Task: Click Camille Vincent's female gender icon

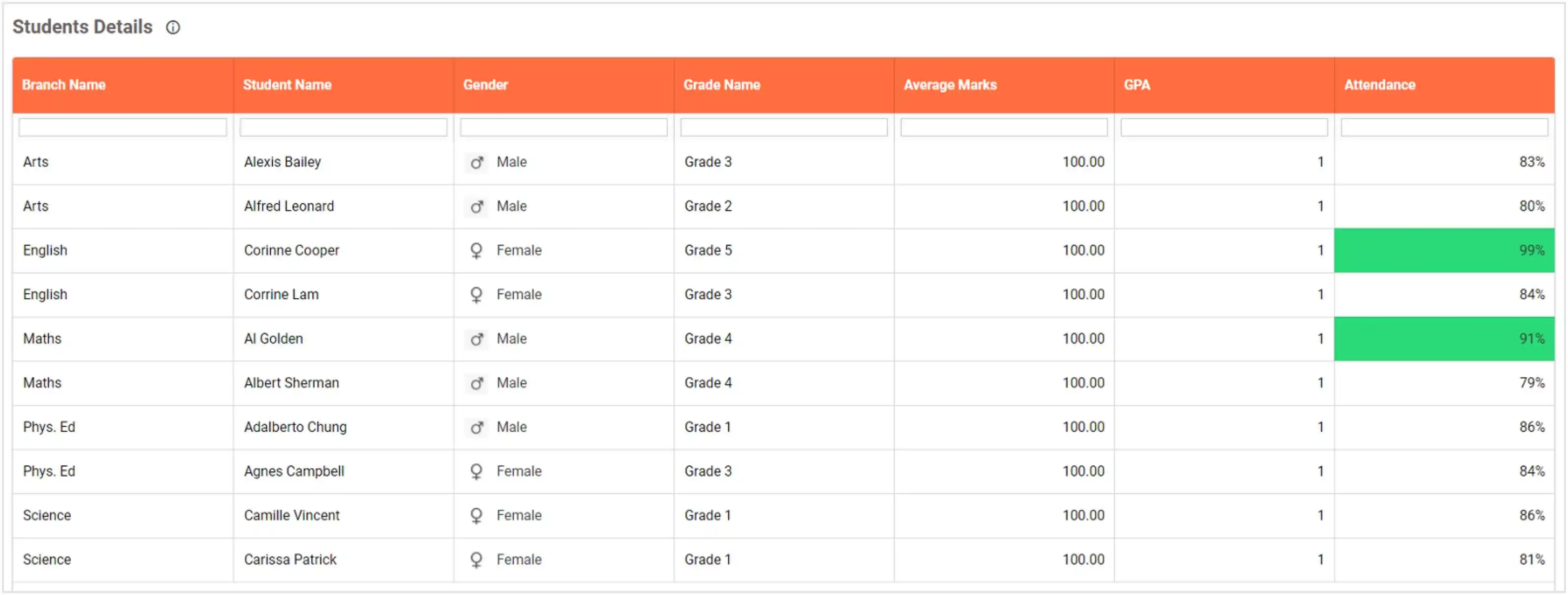Action: (x=477, y=515)
